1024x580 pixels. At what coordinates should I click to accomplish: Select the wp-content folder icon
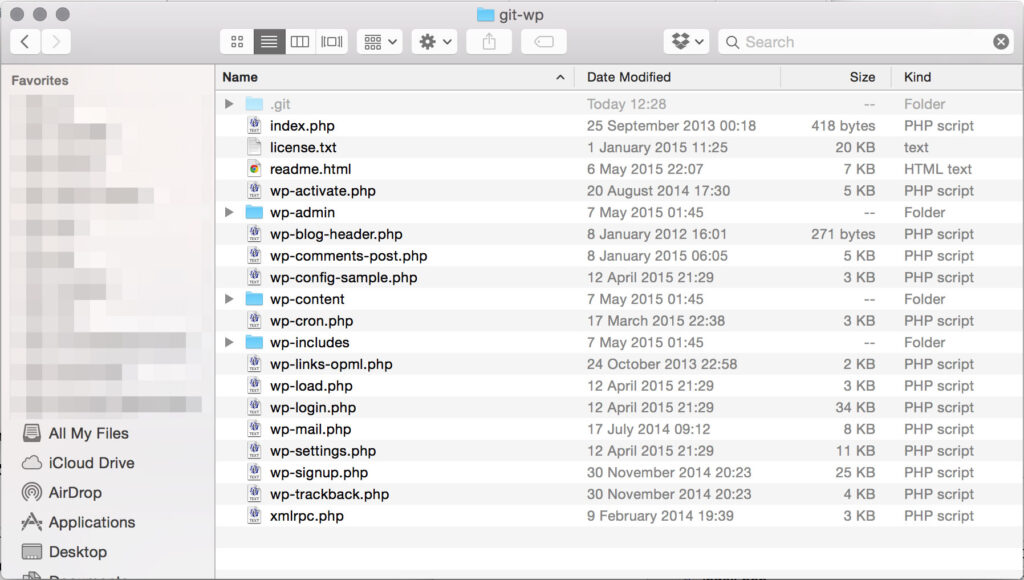pos(254,299)
